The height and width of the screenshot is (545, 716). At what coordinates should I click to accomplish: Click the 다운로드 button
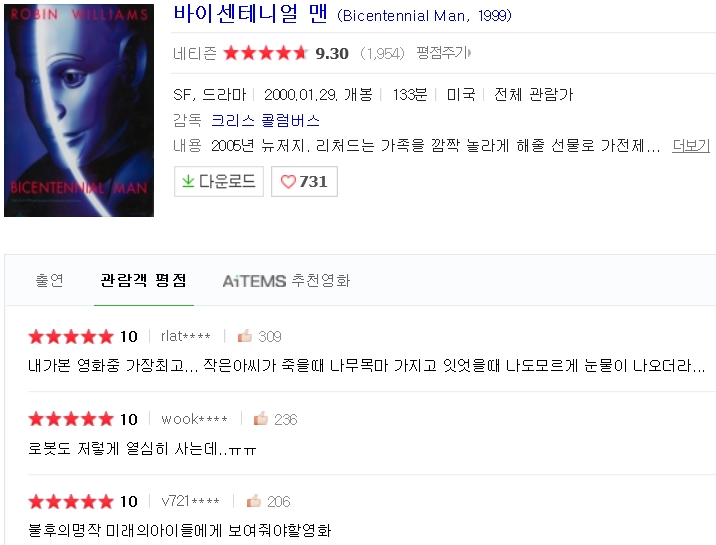pyautogui.click(x=219, y=182)
